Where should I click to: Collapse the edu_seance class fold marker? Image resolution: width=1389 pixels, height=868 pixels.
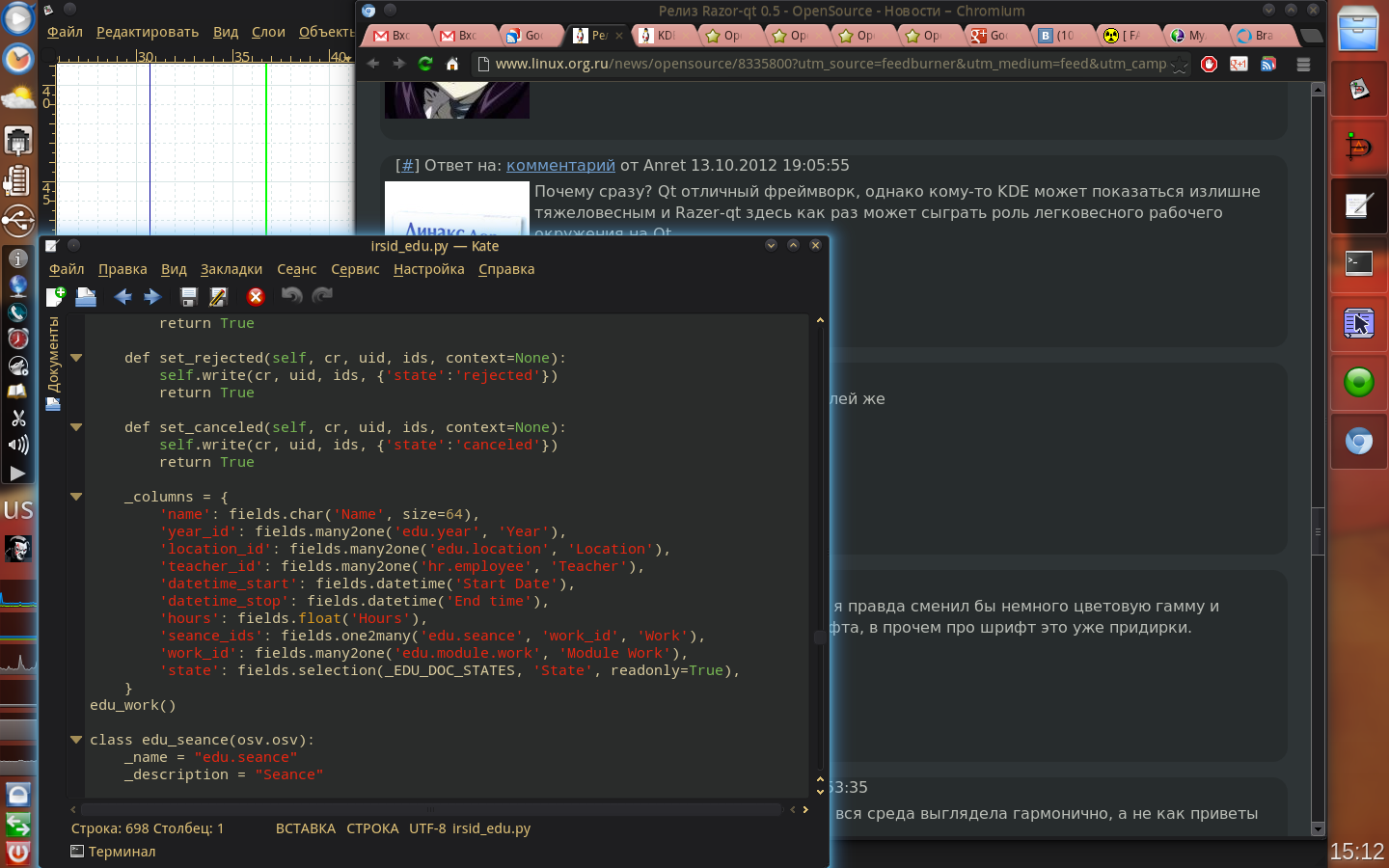76,740
